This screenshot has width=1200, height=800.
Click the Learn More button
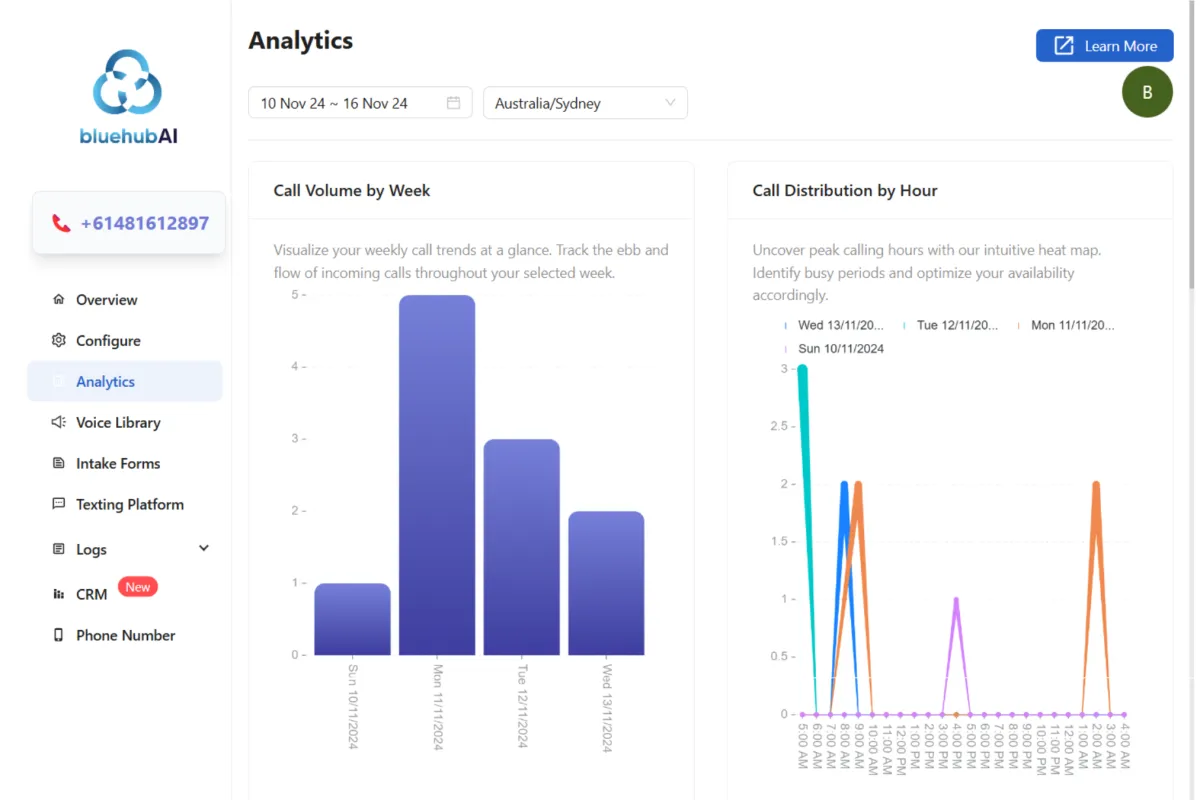point(1105,46)
